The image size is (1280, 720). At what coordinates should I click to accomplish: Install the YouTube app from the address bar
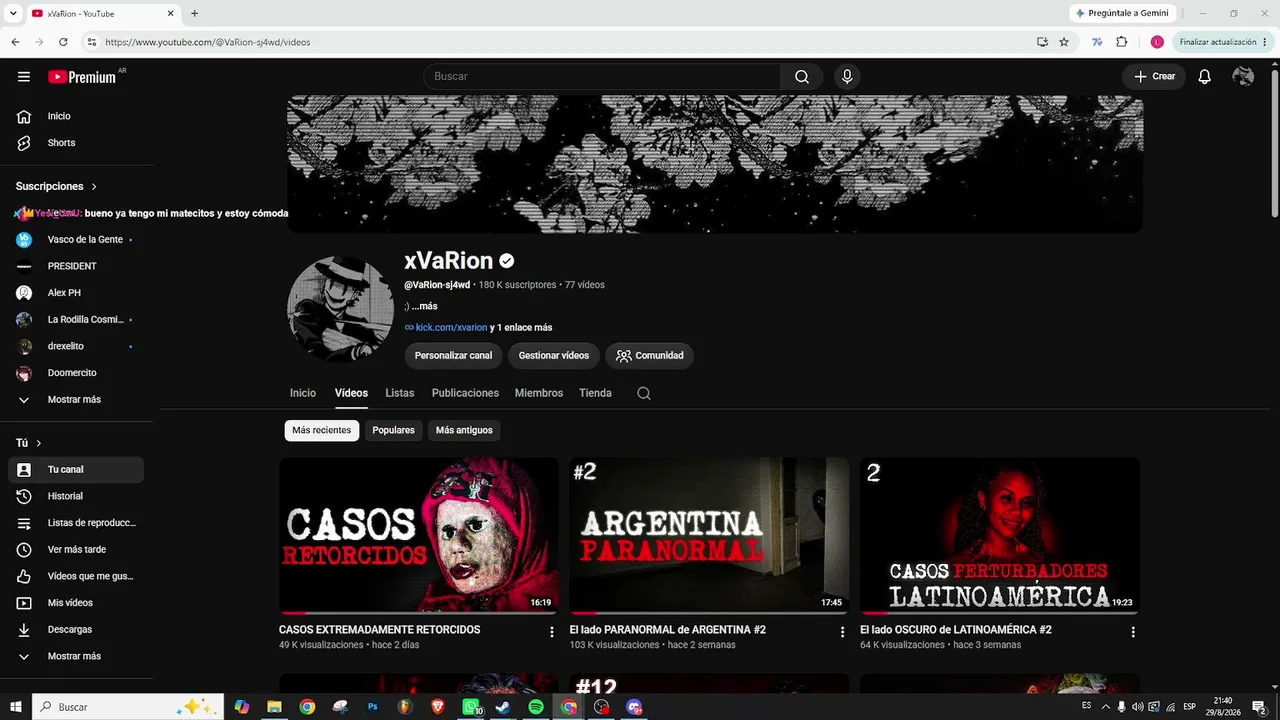point(1042,42)
